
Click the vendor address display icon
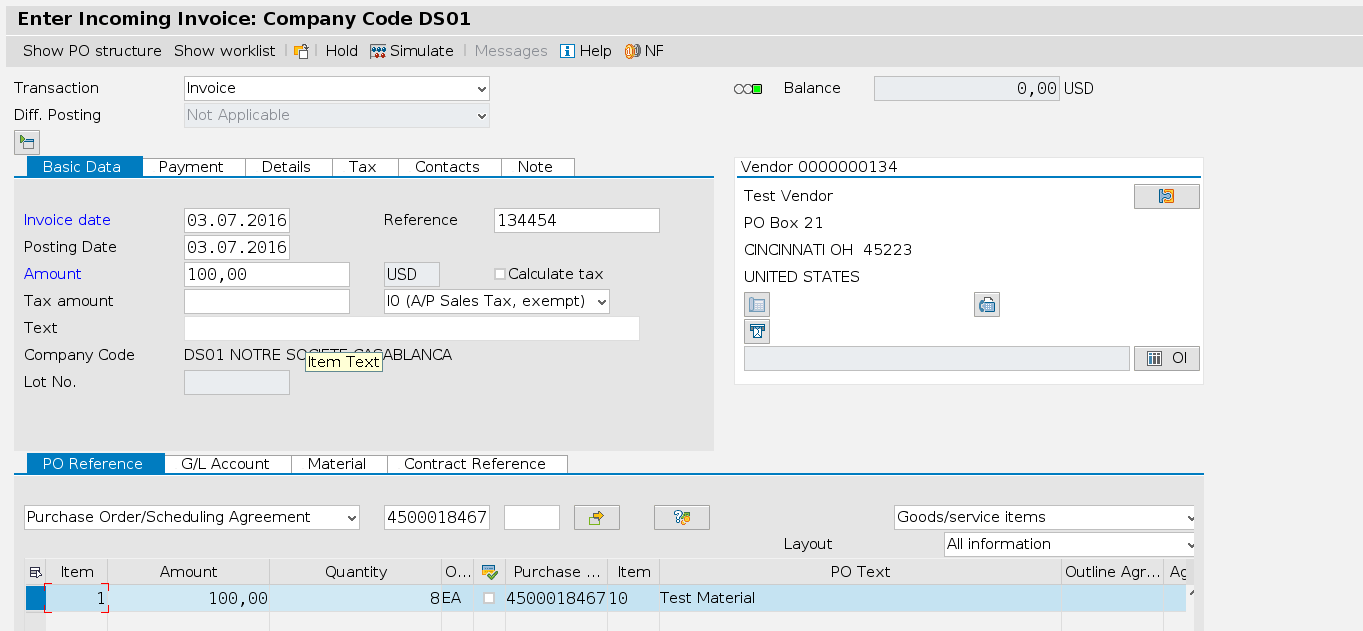(1165, 196)
